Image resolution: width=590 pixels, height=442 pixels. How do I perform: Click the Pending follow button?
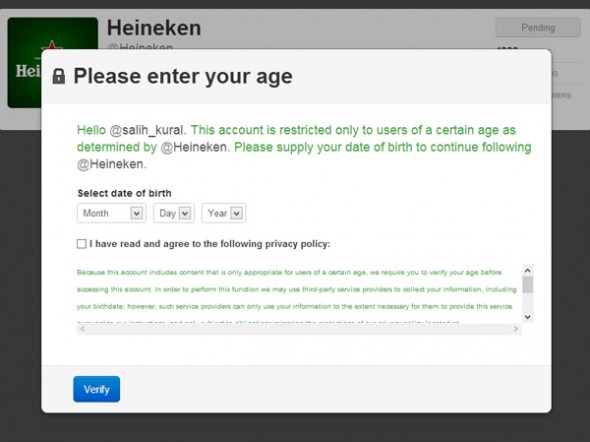[x=538, y=27]
